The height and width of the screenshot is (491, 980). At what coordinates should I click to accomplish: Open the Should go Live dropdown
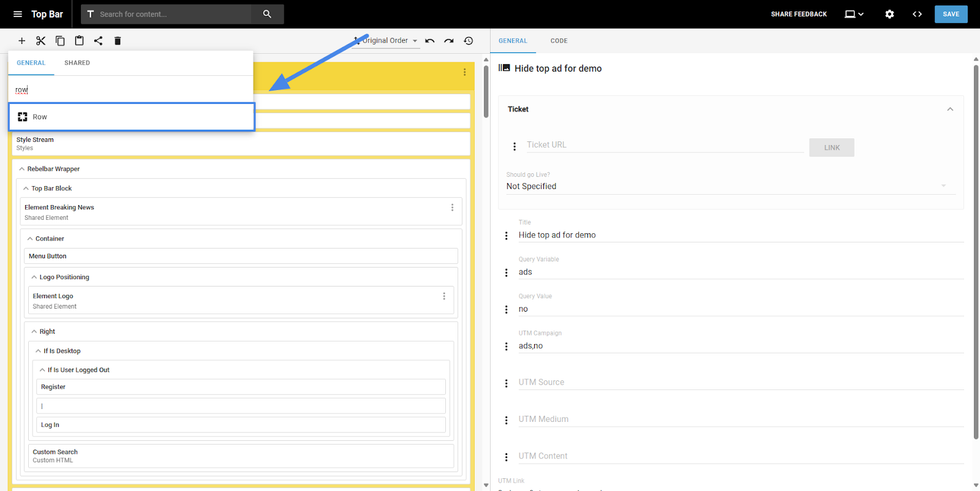point(725,186)
